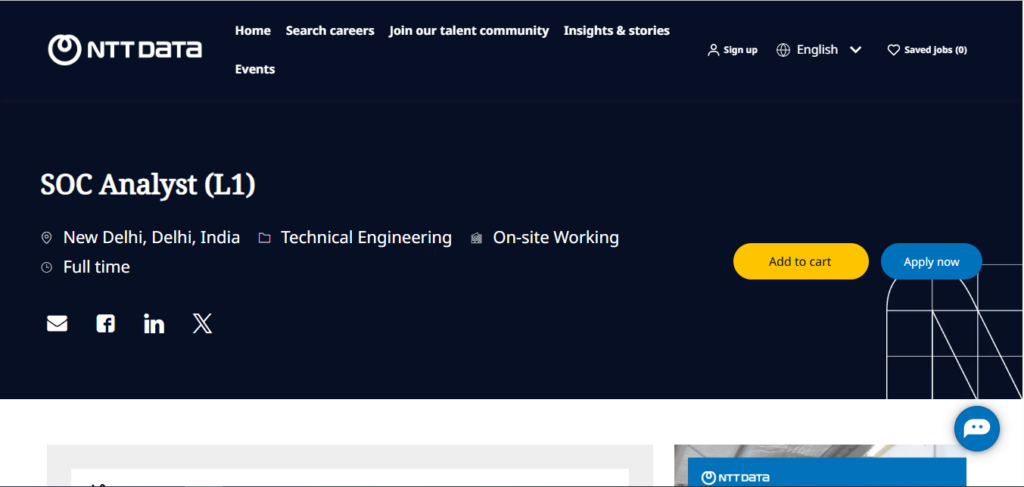Click the globe language icon
Image resolution: width=1024 pixels, height=487 pixels.
click(783, 50)
